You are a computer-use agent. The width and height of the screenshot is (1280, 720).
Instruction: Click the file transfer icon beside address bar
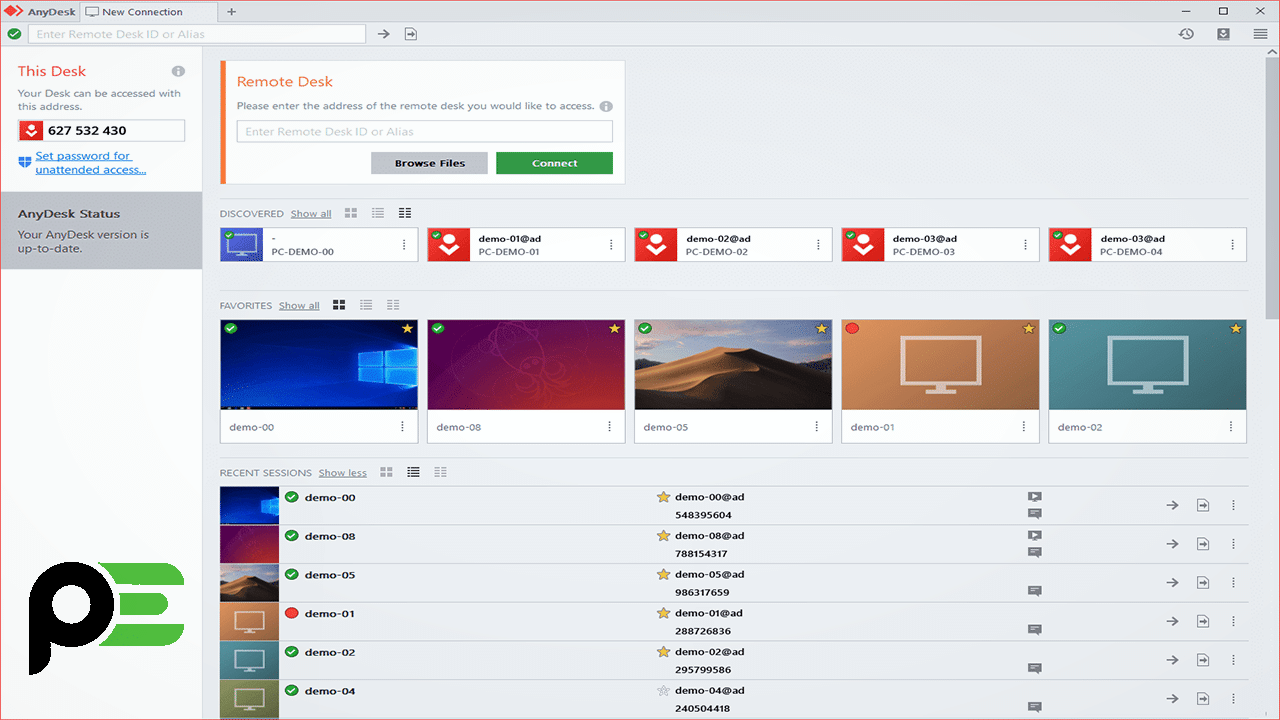[410, 34]
